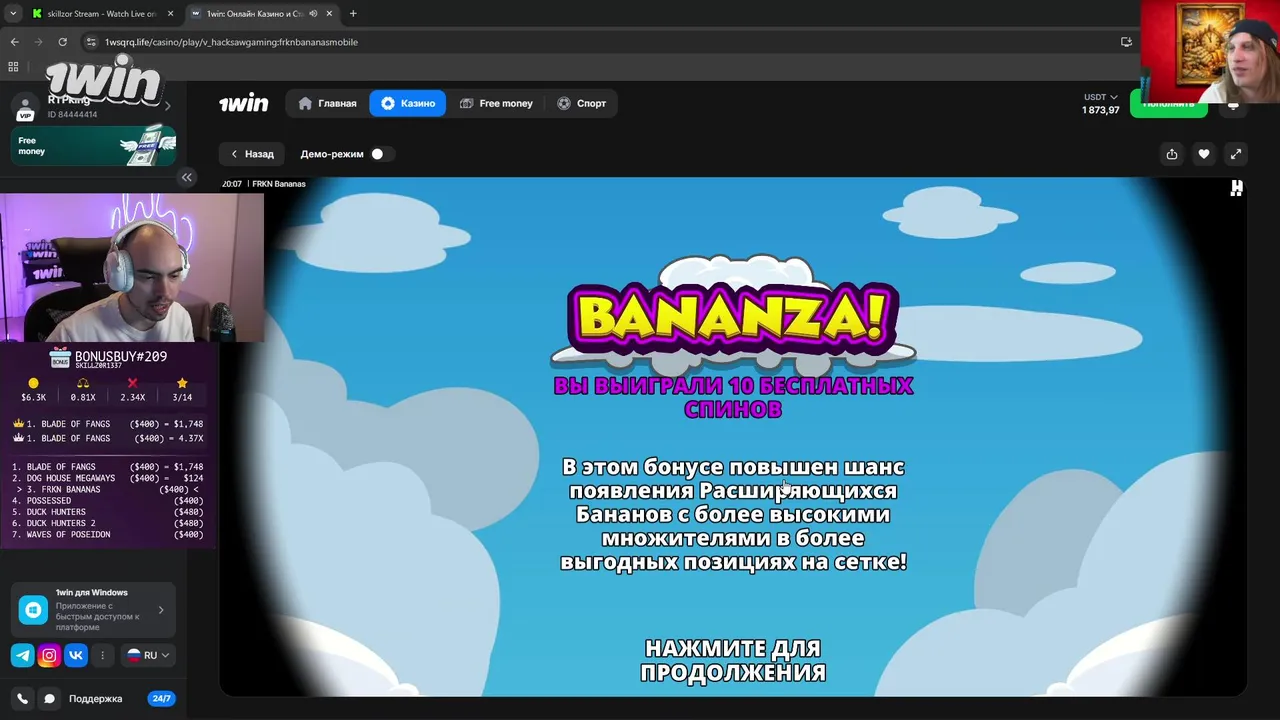Click the 3/14 star counter

[182, 390]
